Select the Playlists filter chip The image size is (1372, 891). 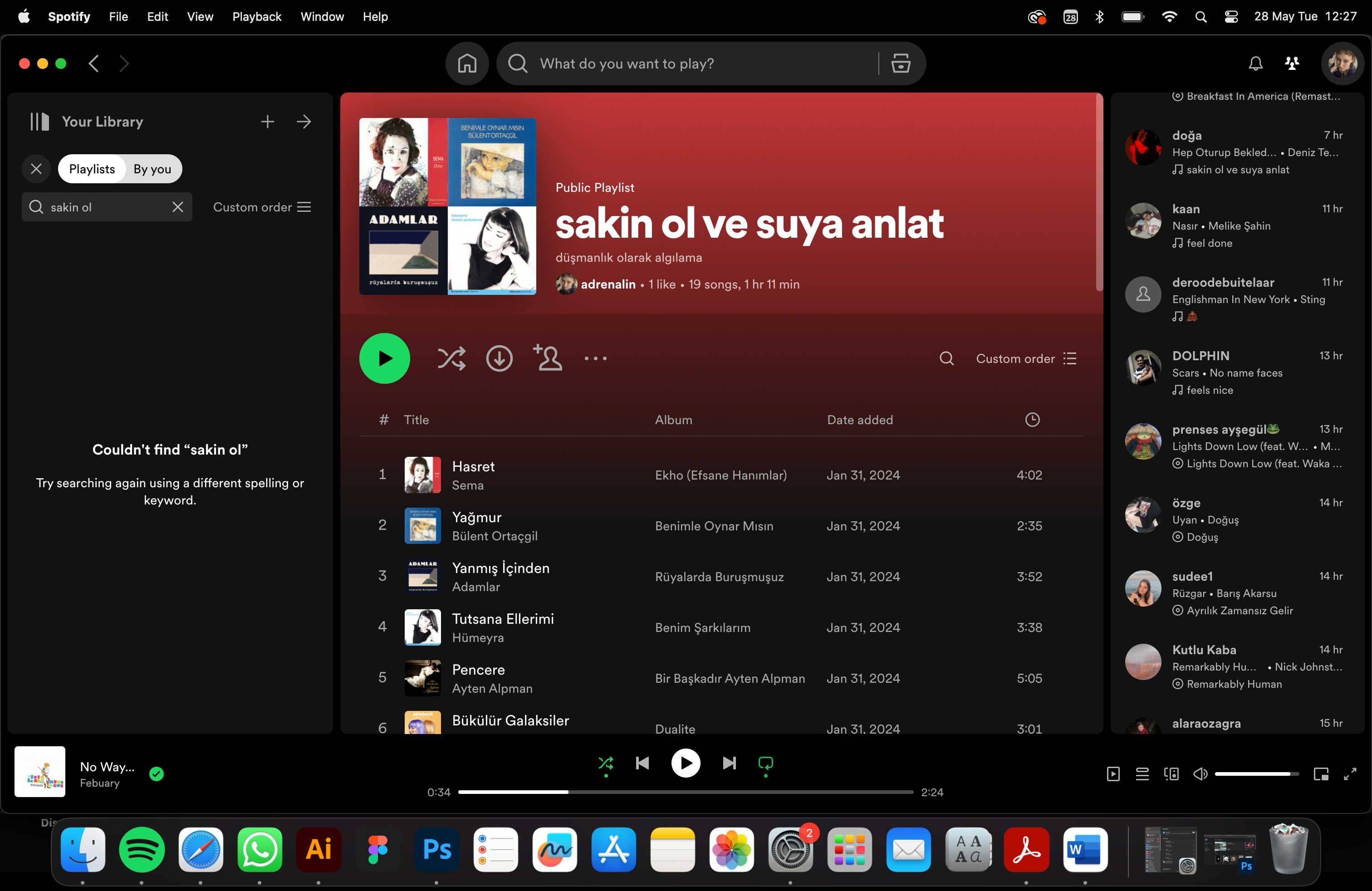coord(92,169)
